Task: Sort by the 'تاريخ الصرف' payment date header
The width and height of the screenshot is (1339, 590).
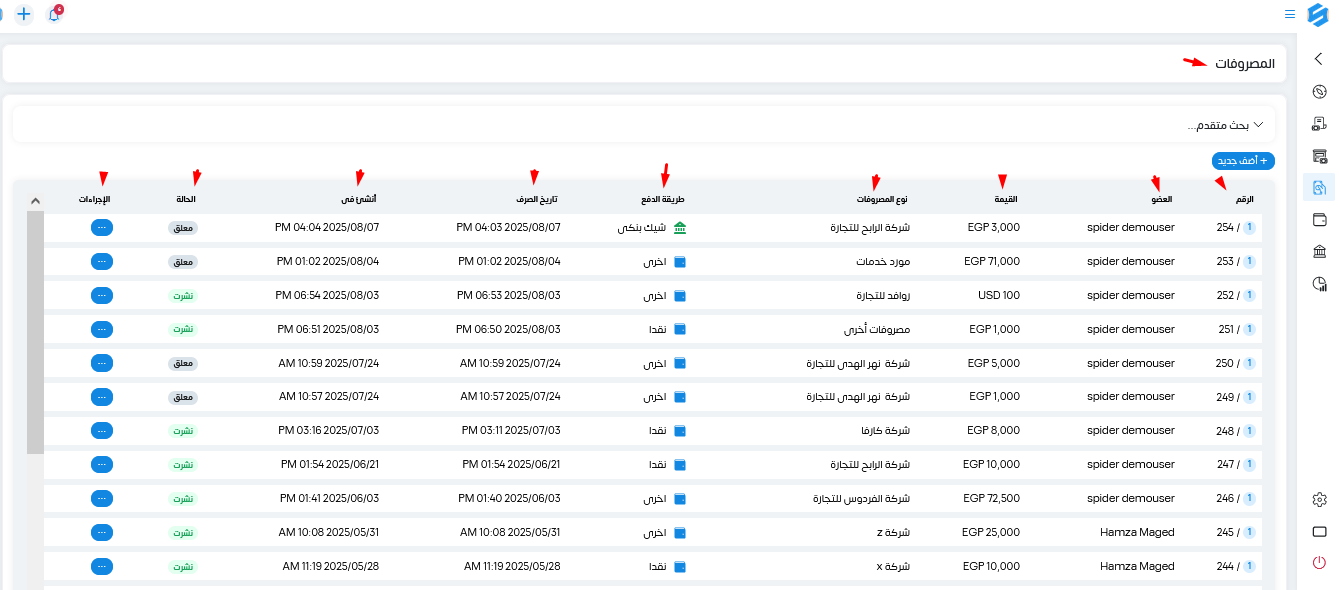Action: 537,200
